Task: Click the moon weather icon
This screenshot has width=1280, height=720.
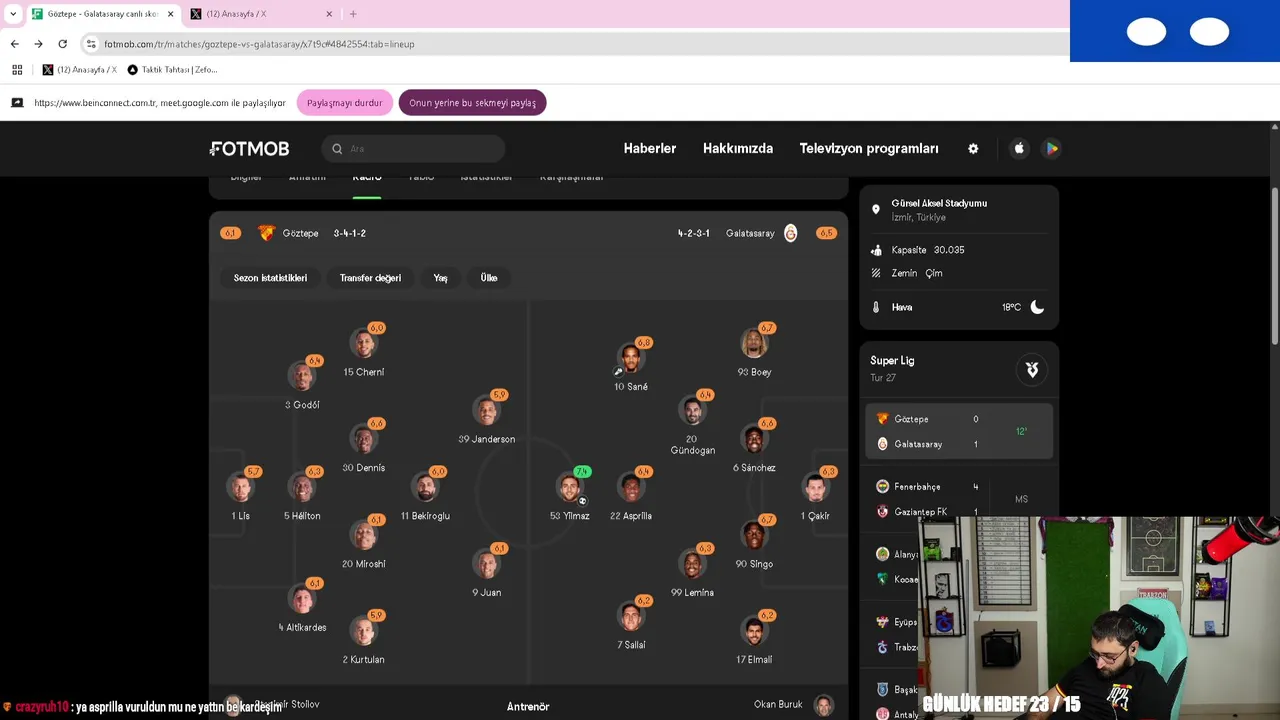Action: click(x=1037, y=307)
